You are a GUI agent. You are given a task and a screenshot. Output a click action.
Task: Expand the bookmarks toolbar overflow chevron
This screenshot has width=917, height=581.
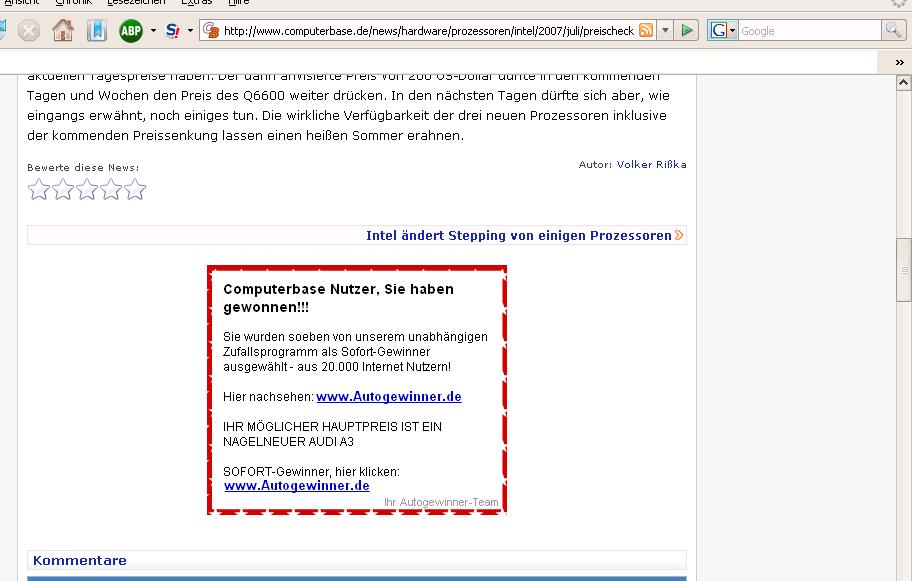click(x=899, y=63)
